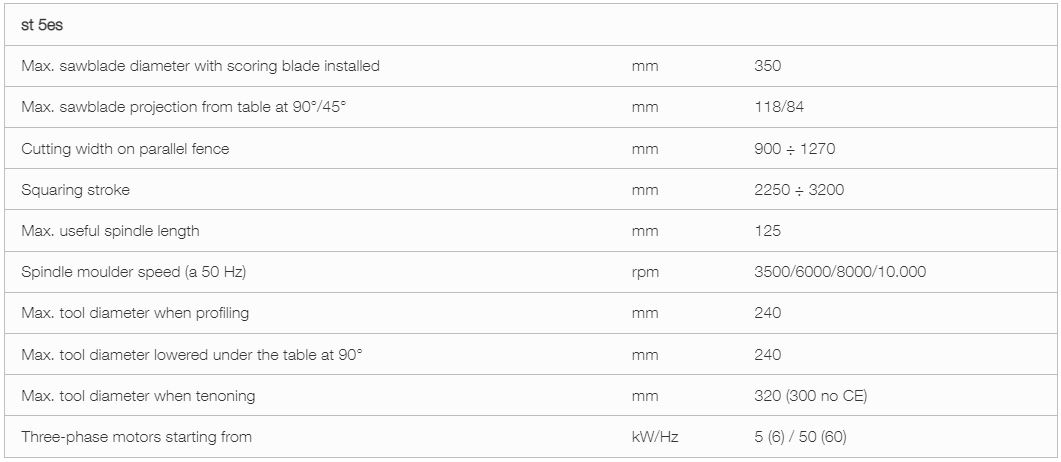1061x462 pixels.
Task: Click the 3500/6000/8000/10.000 speed value
Action: [x=840, y=273]
